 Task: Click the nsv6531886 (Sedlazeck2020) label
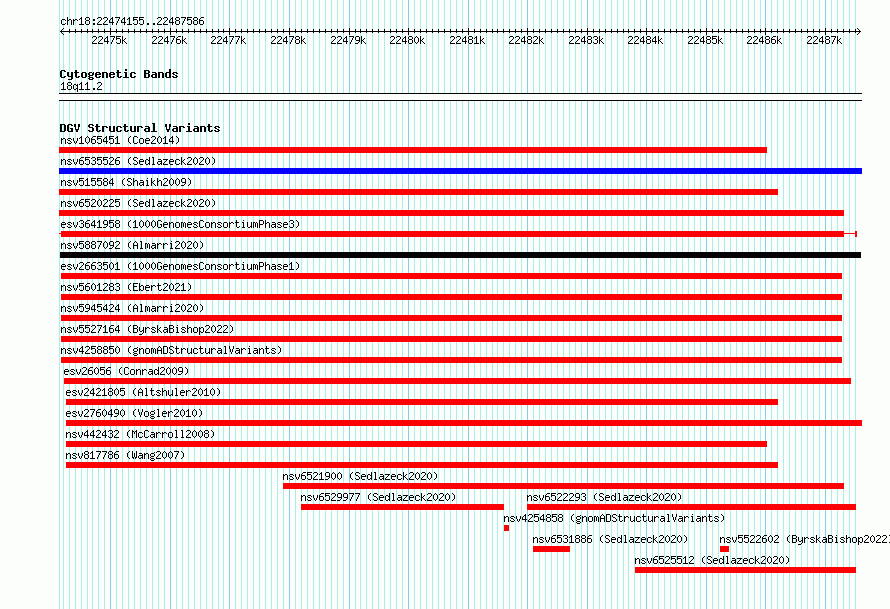pyautogui.click(x=610, y=539)
